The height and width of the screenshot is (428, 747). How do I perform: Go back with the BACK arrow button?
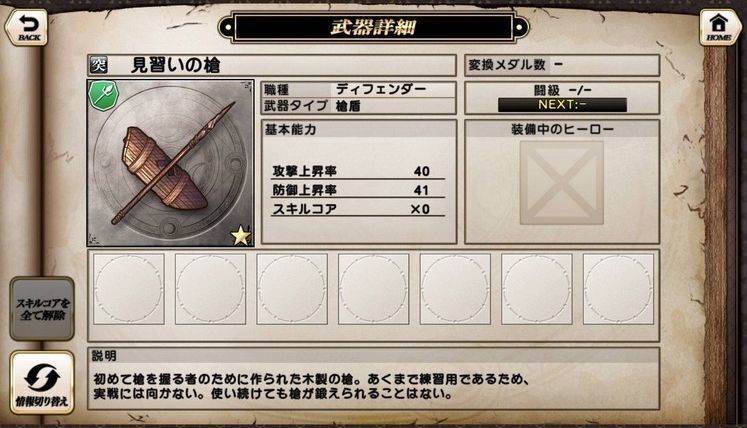click(27, 27)
